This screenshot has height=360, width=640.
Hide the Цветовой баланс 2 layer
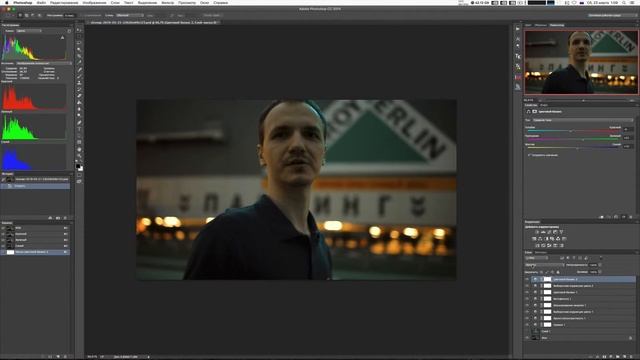(x=527, y=279)
